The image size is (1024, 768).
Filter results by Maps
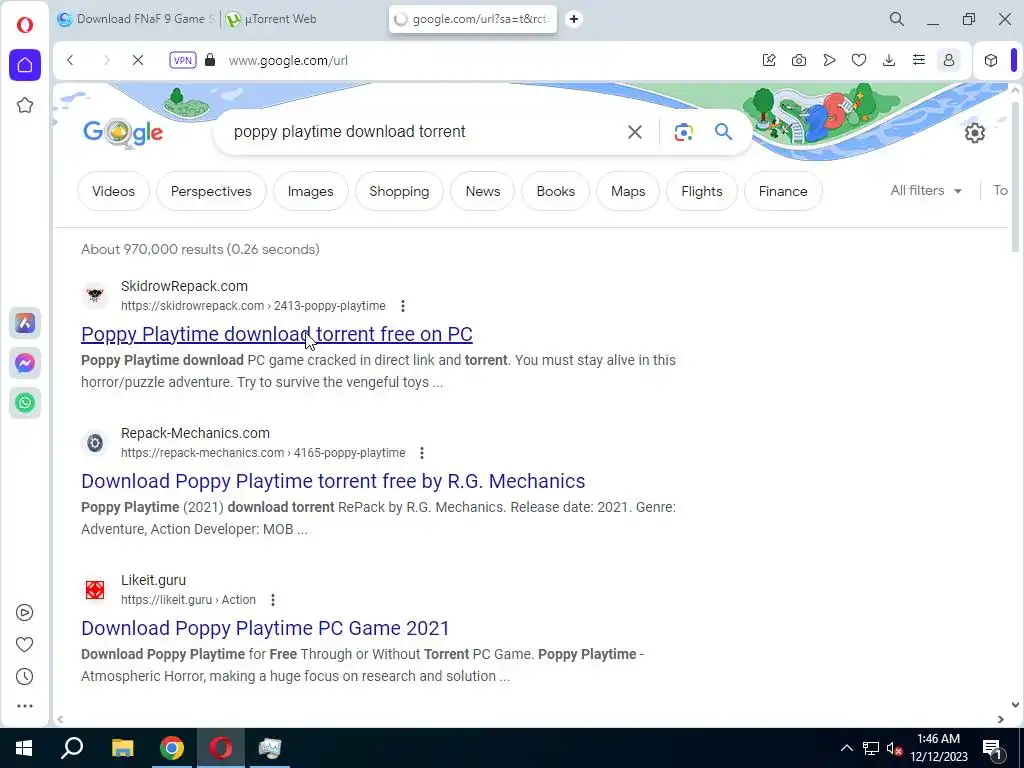point(628,191)
